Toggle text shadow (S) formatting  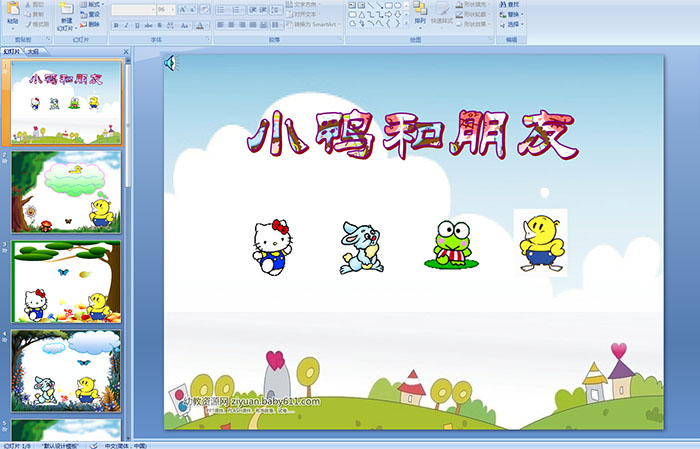pyautogui.click(x=160, y=25)
